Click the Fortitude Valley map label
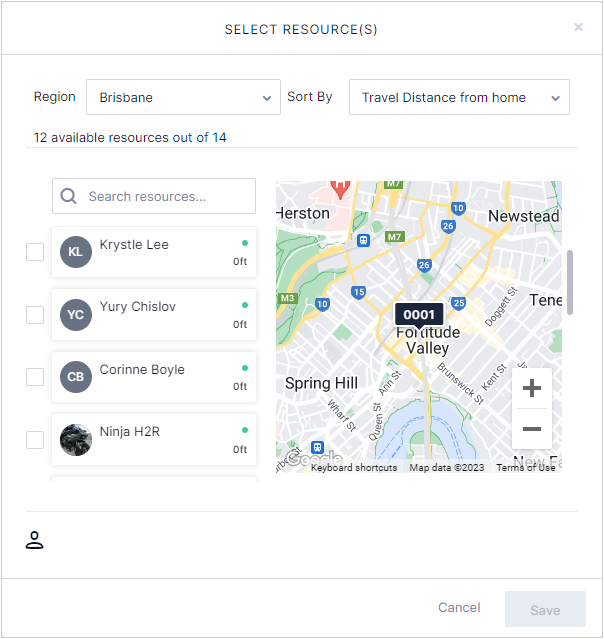The height and width of the screenshot is (639, 604). point(428,340)
